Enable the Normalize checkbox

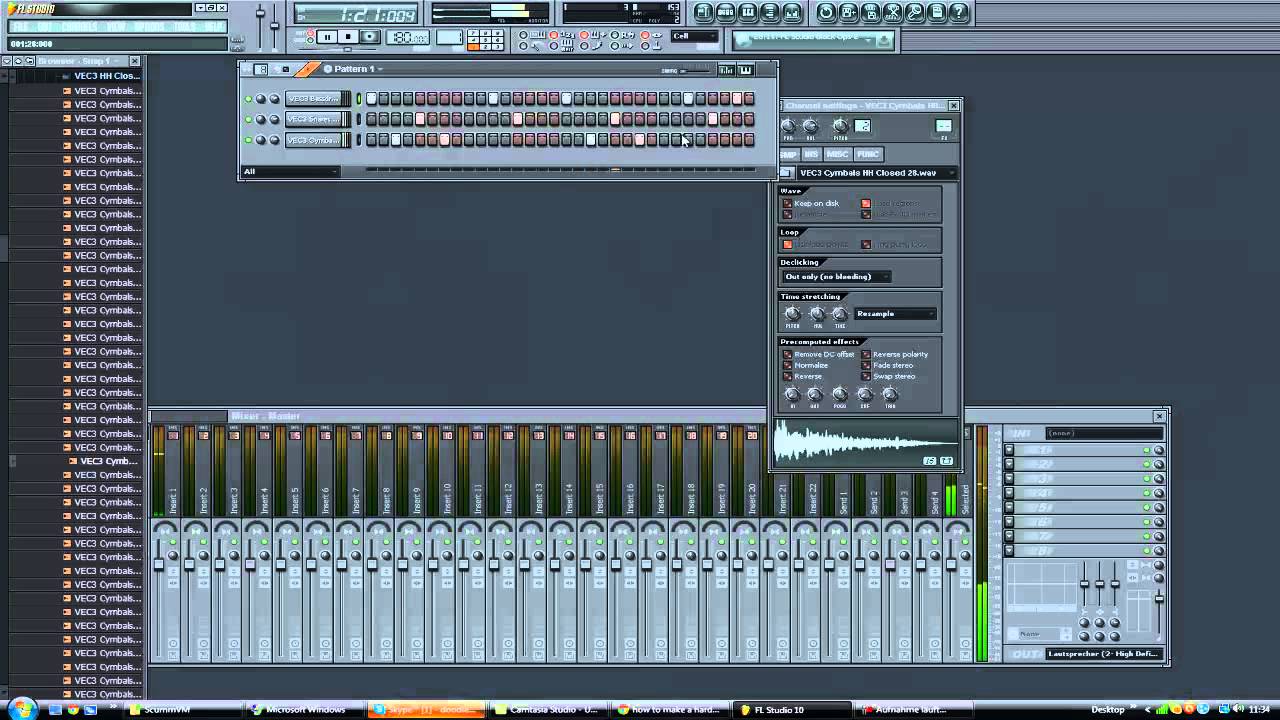[788, 365]
